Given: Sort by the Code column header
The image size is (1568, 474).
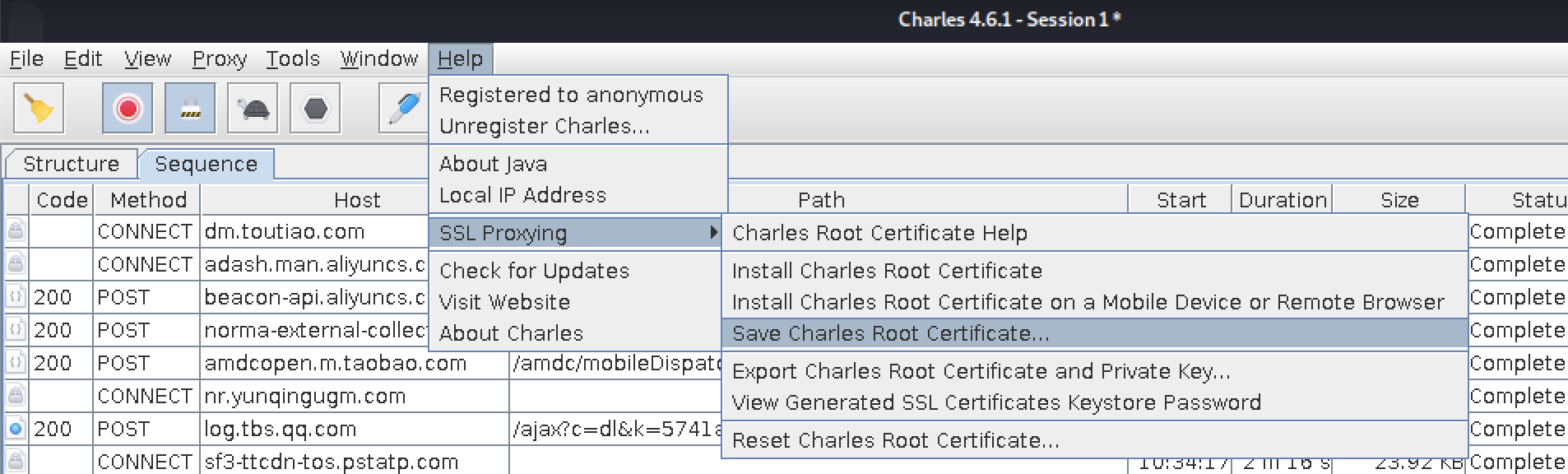Looking at the screenshot, I should [62, 200].
